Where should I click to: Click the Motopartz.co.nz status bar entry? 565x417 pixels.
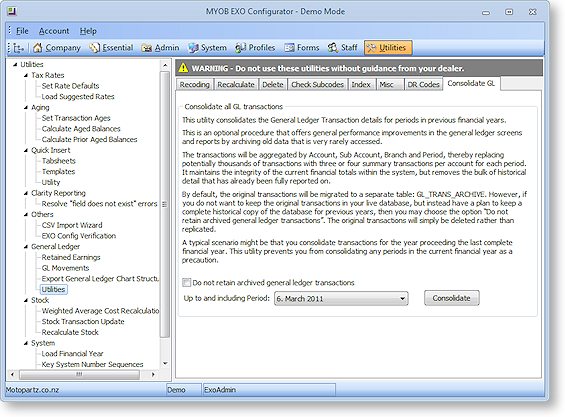32,390
